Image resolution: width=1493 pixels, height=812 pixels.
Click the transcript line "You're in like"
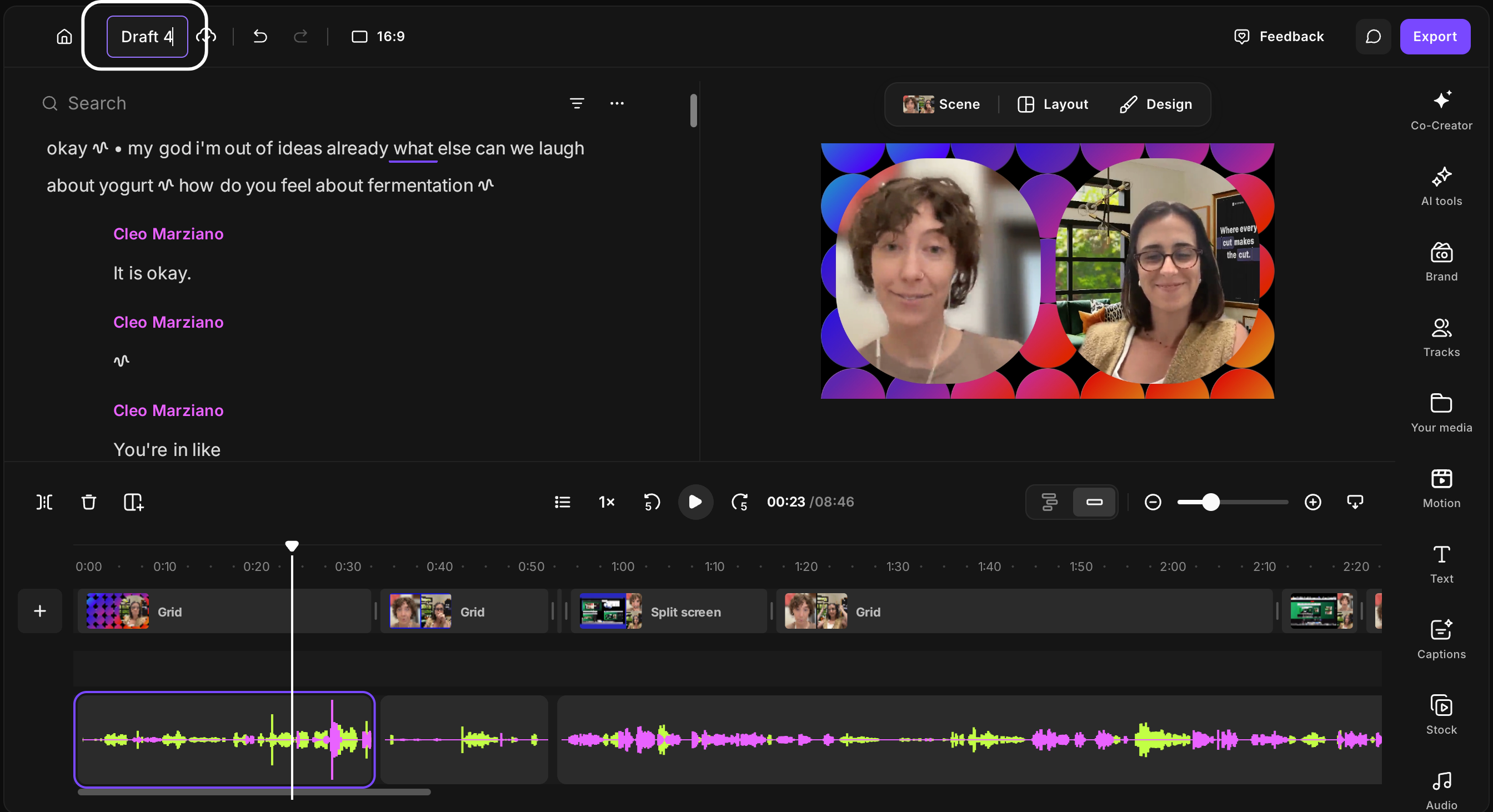(166, 450)
